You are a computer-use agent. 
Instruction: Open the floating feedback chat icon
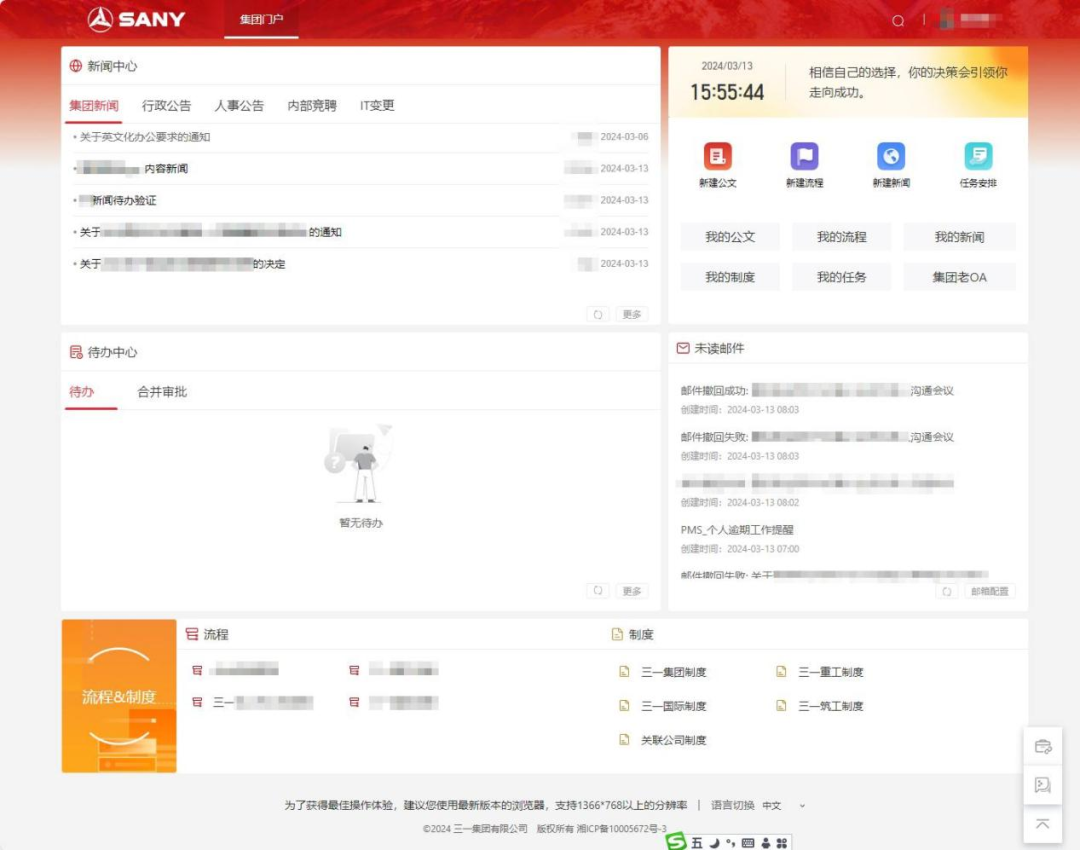click(x=1043, y=785)
